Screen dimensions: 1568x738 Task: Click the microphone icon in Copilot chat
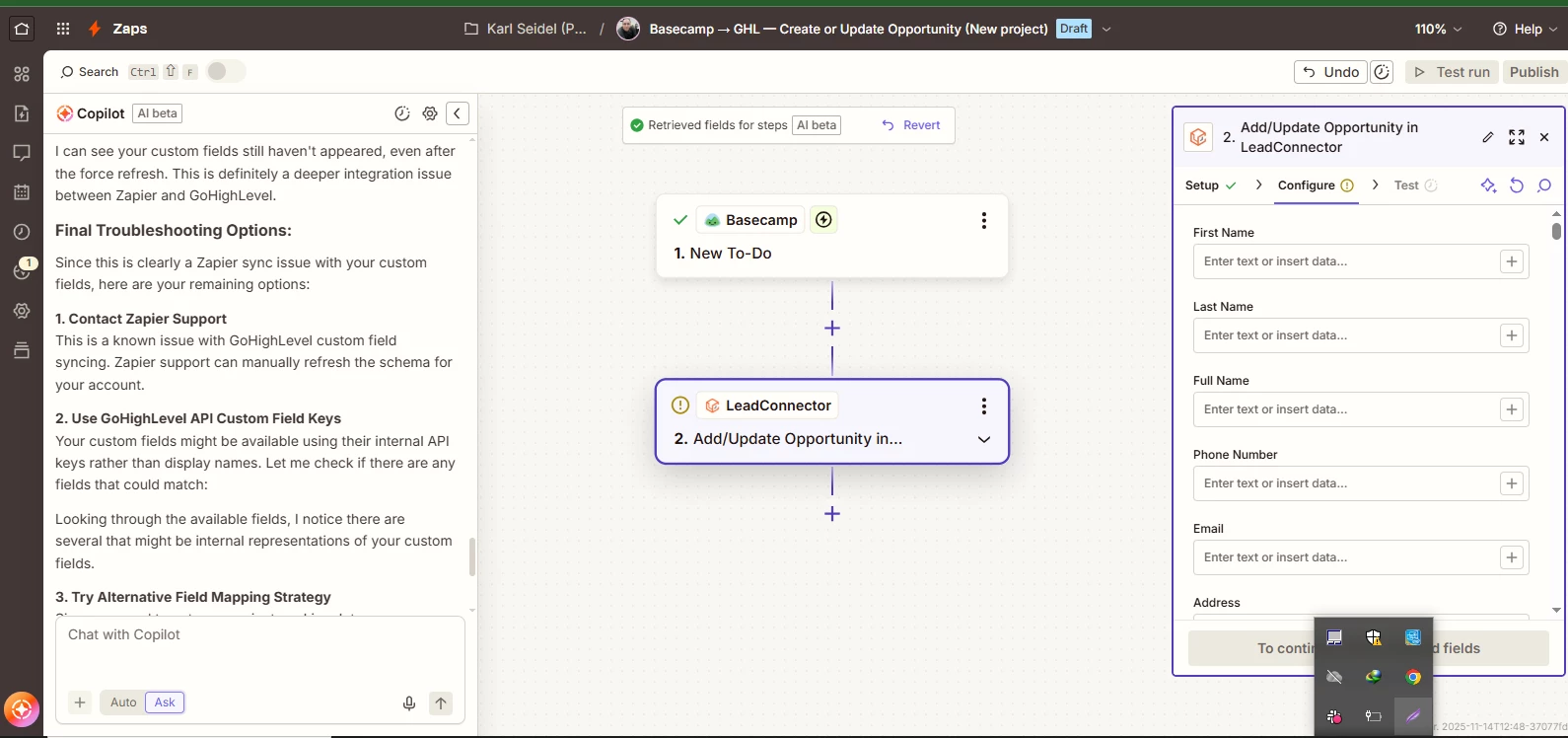click(409, 703)
